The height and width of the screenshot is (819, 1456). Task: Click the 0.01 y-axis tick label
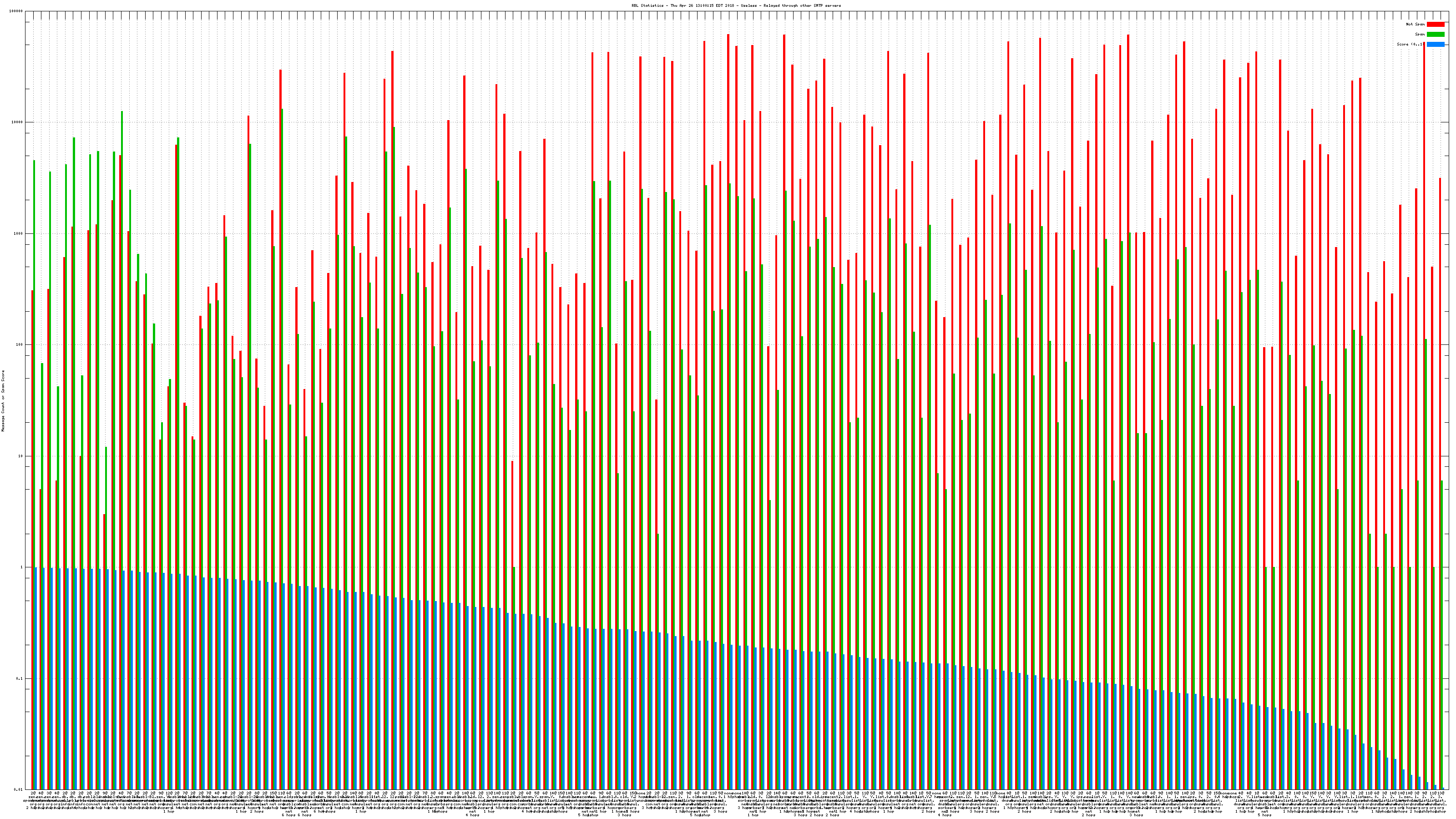click(x=19, y=789)
